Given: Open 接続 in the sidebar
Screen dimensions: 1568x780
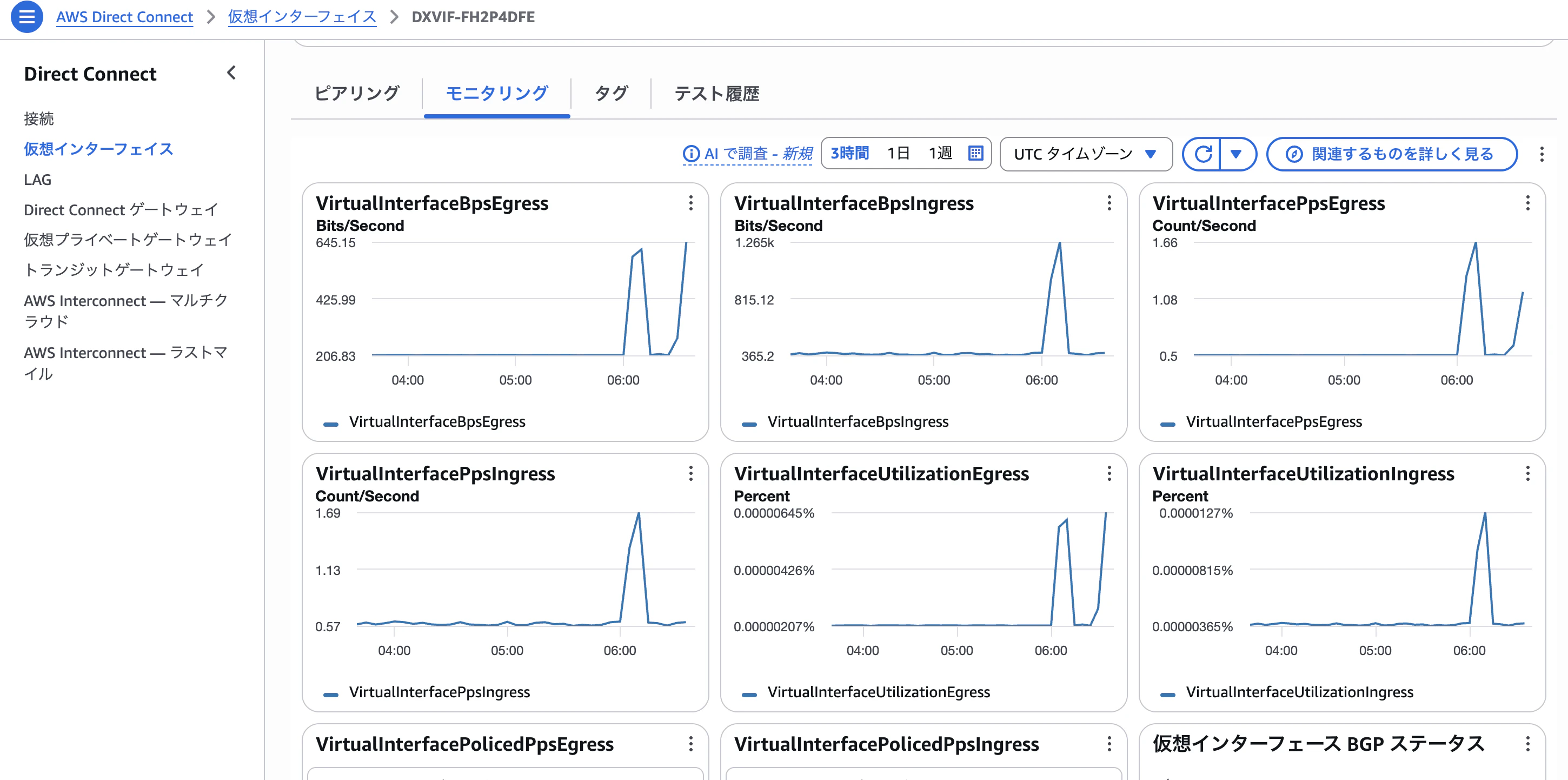Looking at the screenshot, I should 39,119.
